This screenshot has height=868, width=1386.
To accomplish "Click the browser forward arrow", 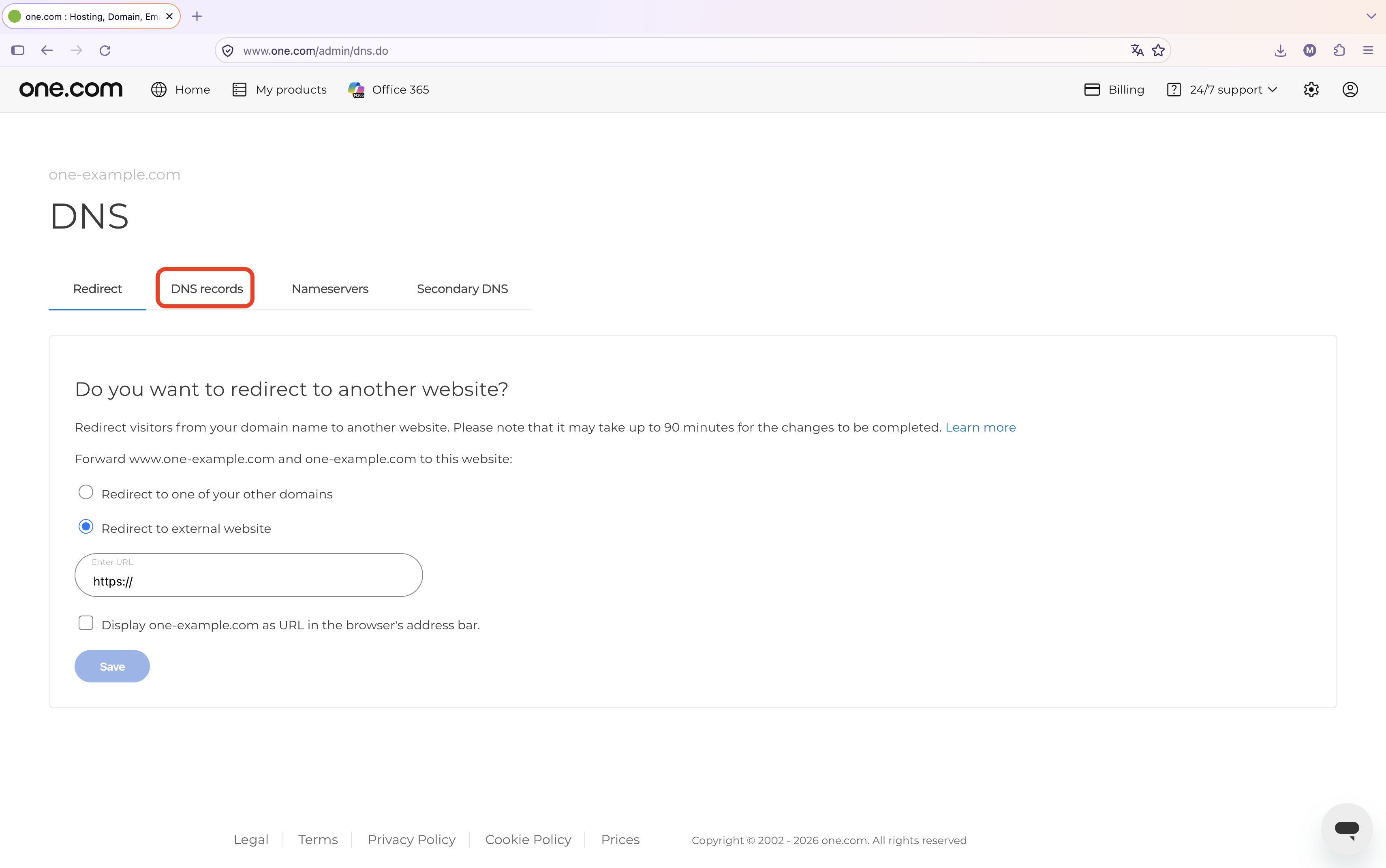I will (x=76, y=51).
